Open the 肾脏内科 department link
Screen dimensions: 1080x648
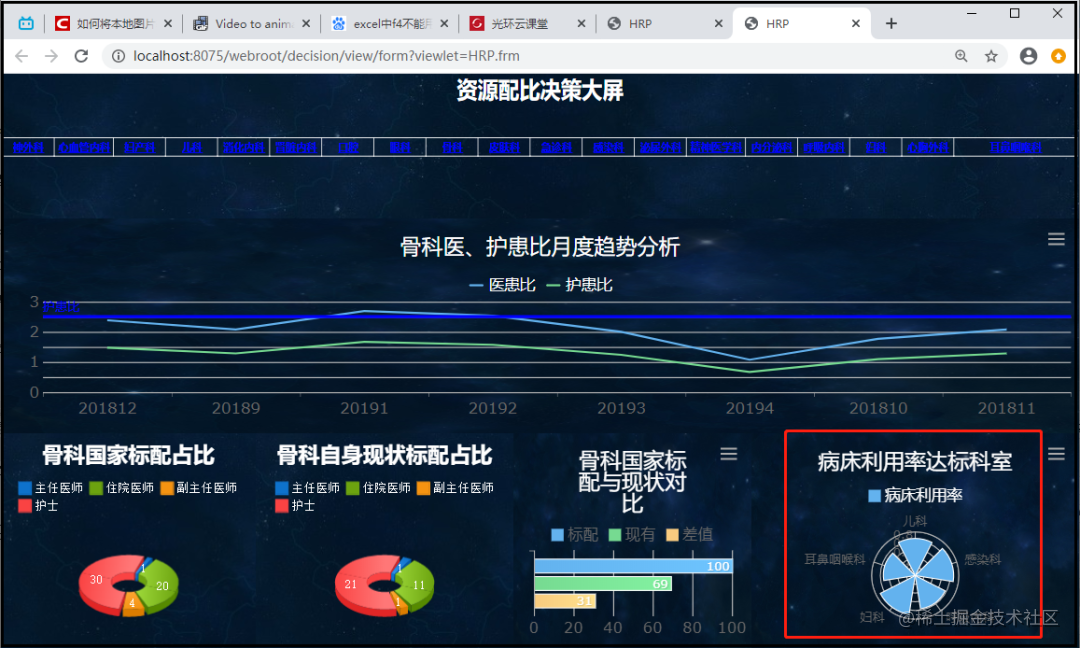(295, 147)
